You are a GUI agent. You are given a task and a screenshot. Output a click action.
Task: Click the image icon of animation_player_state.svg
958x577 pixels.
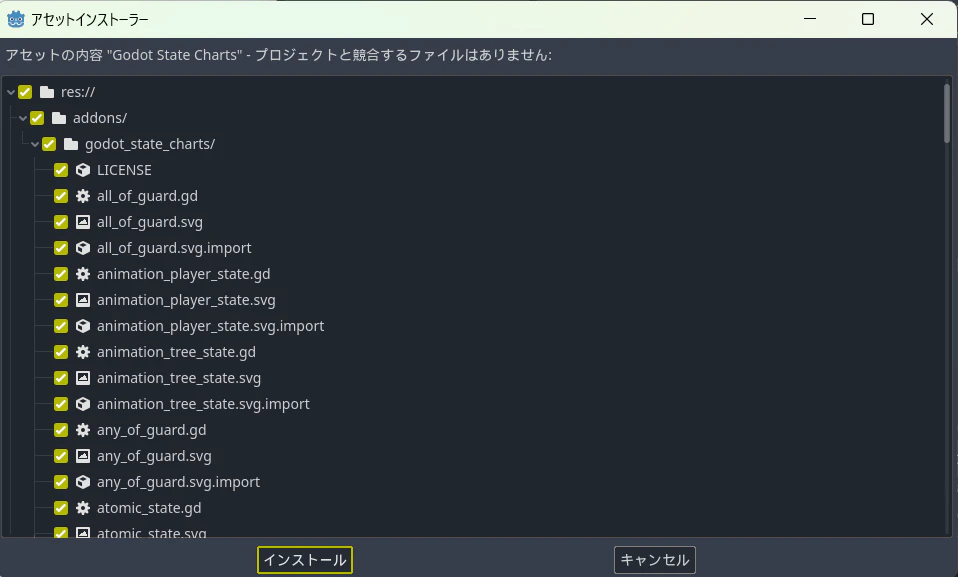83,300
